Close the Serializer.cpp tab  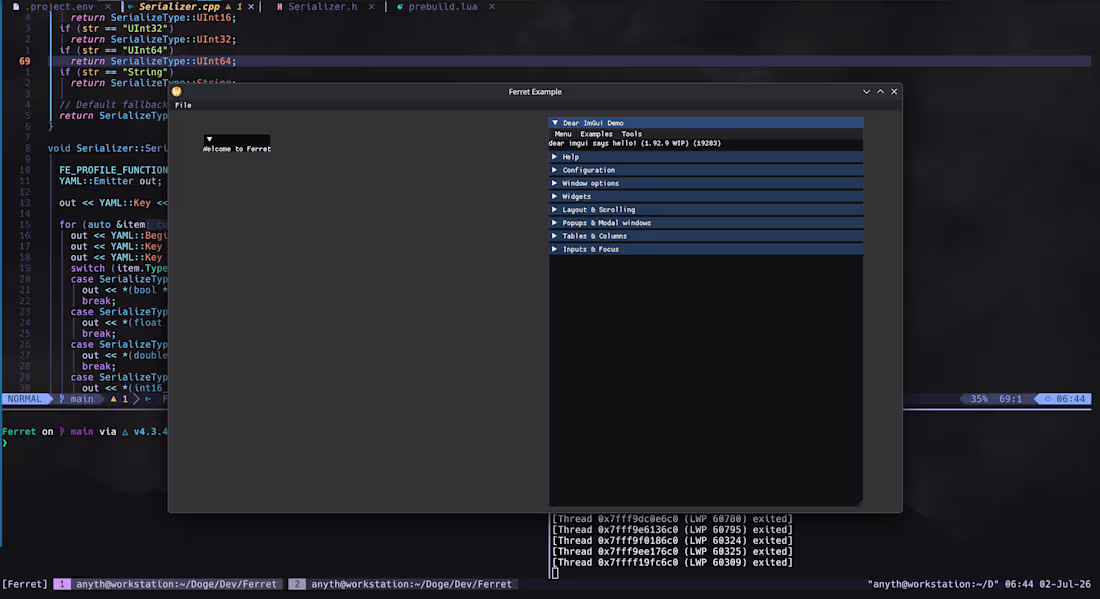coord(251,6)
